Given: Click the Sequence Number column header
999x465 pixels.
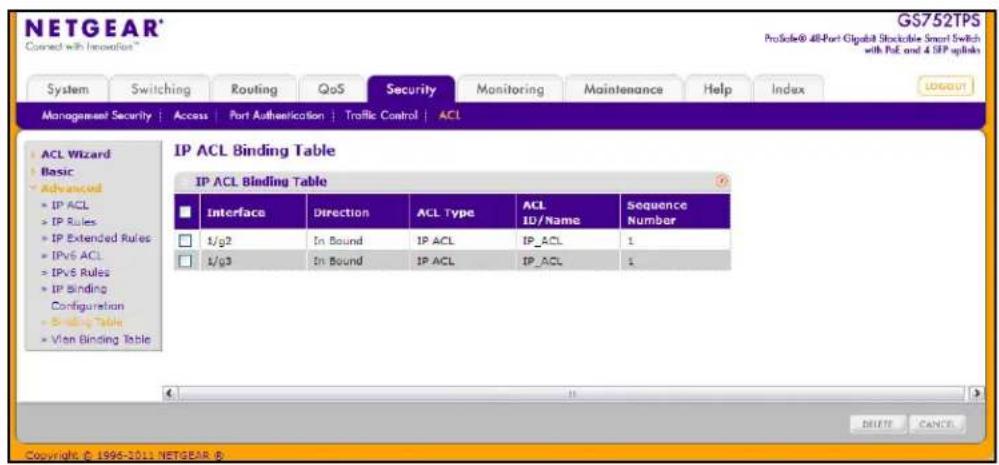Looking at the screenshot, I should (x=675, y=212).
